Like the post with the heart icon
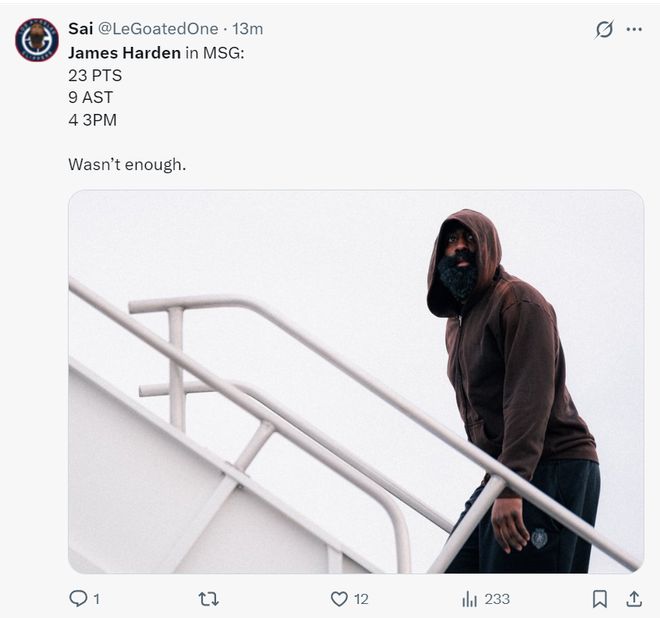 (x=339, y=598)
